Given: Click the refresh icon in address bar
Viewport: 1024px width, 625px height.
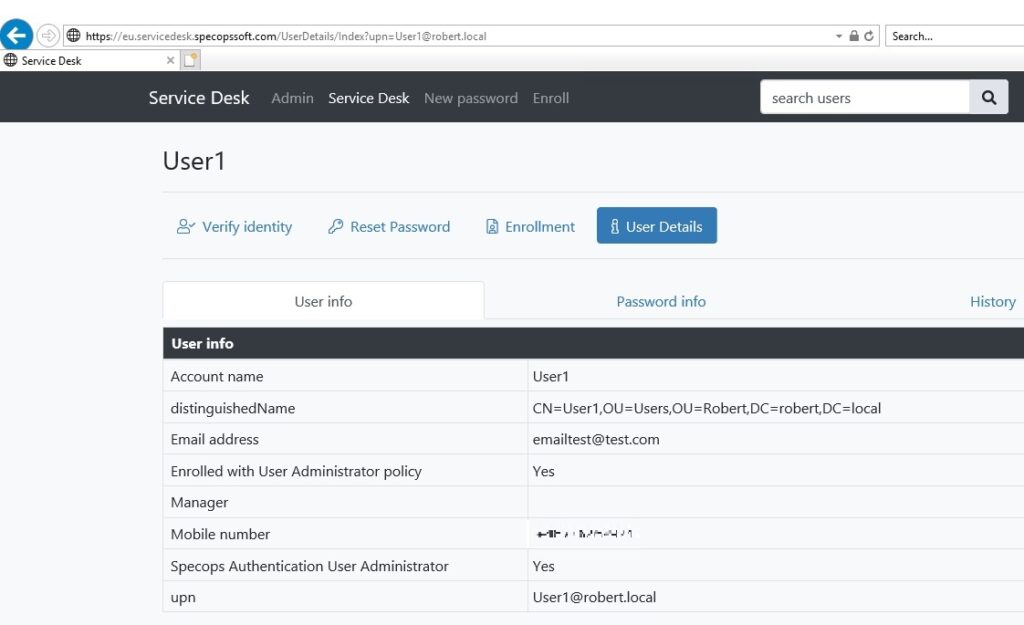Looking at the screenshot, I should tap(869, 36).
